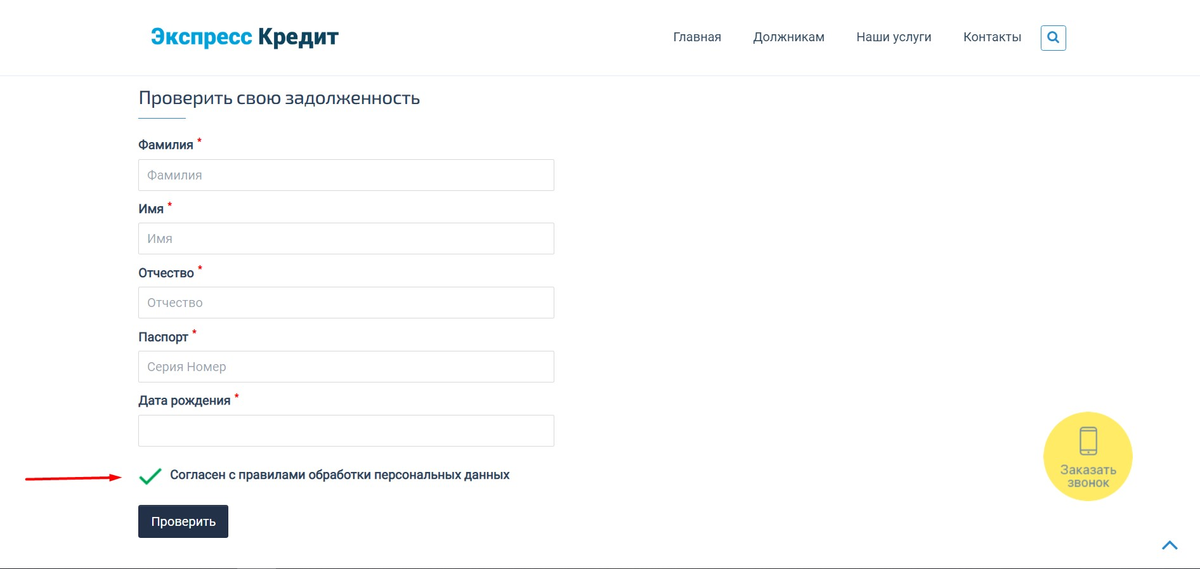Open the Главная menu item

point(697,37)
